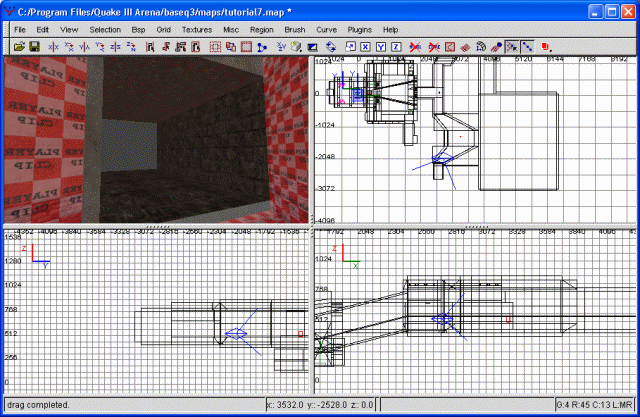640x417 pixels.
Task: Toggle the red patch wireframe button
Action: tap(465, 47)
